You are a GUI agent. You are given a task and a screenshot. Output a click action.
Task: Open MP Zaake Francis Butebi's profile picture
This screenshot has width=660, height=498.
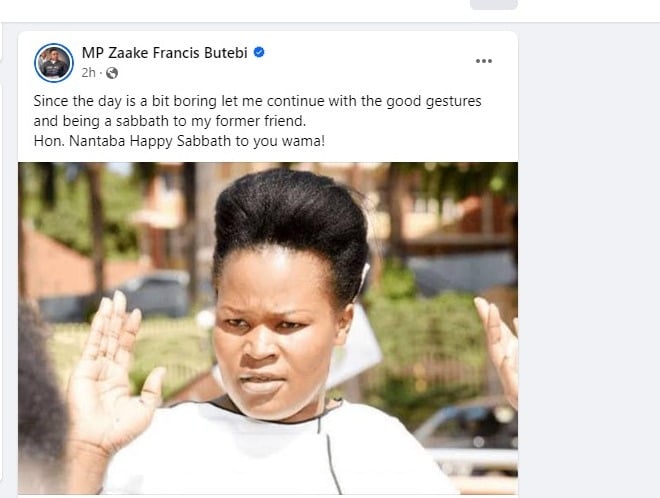(54, 62)
